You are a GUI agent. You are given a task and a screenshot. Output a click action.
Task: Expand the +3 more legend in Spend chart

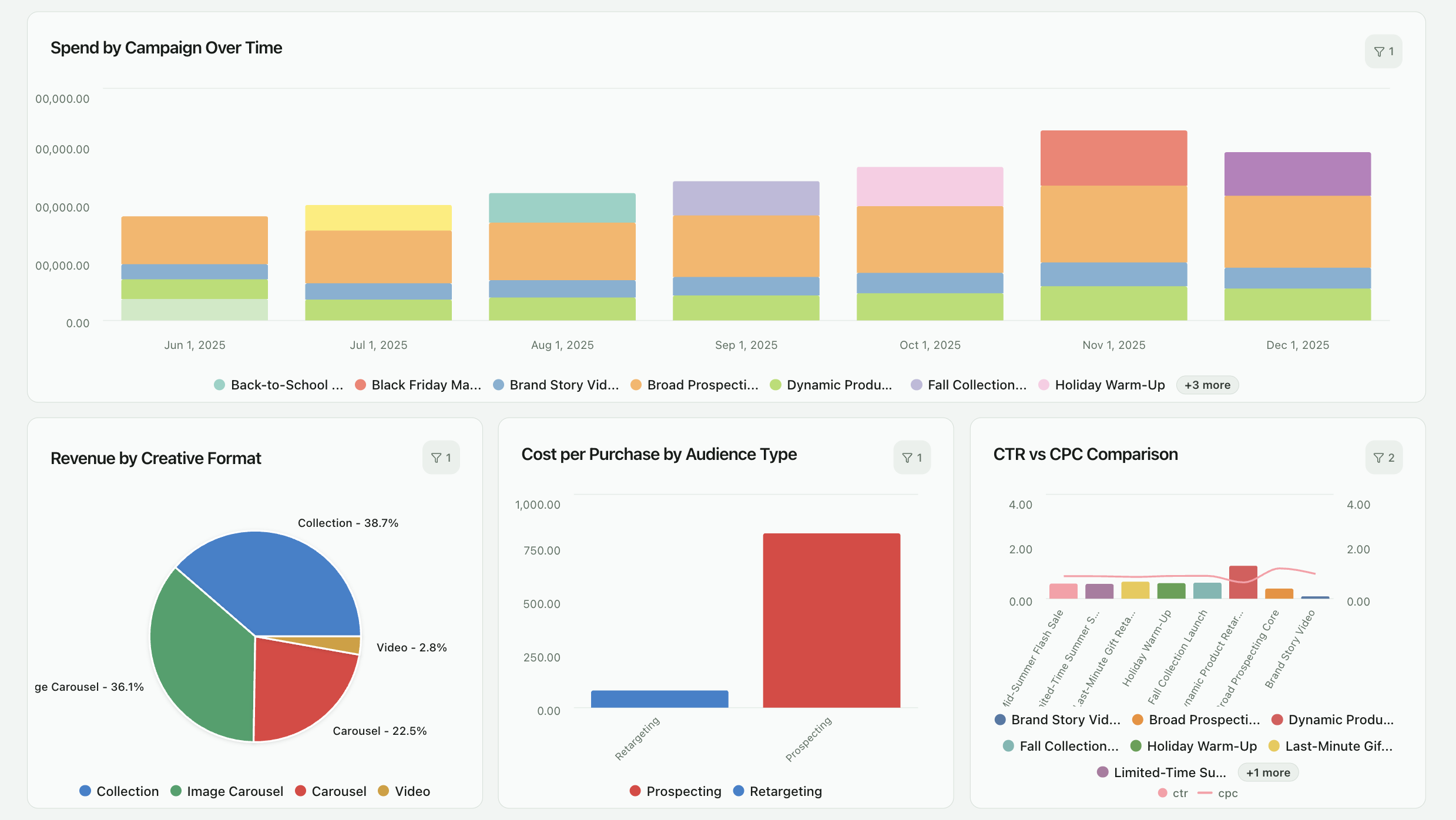click(x=1207, y=385)
